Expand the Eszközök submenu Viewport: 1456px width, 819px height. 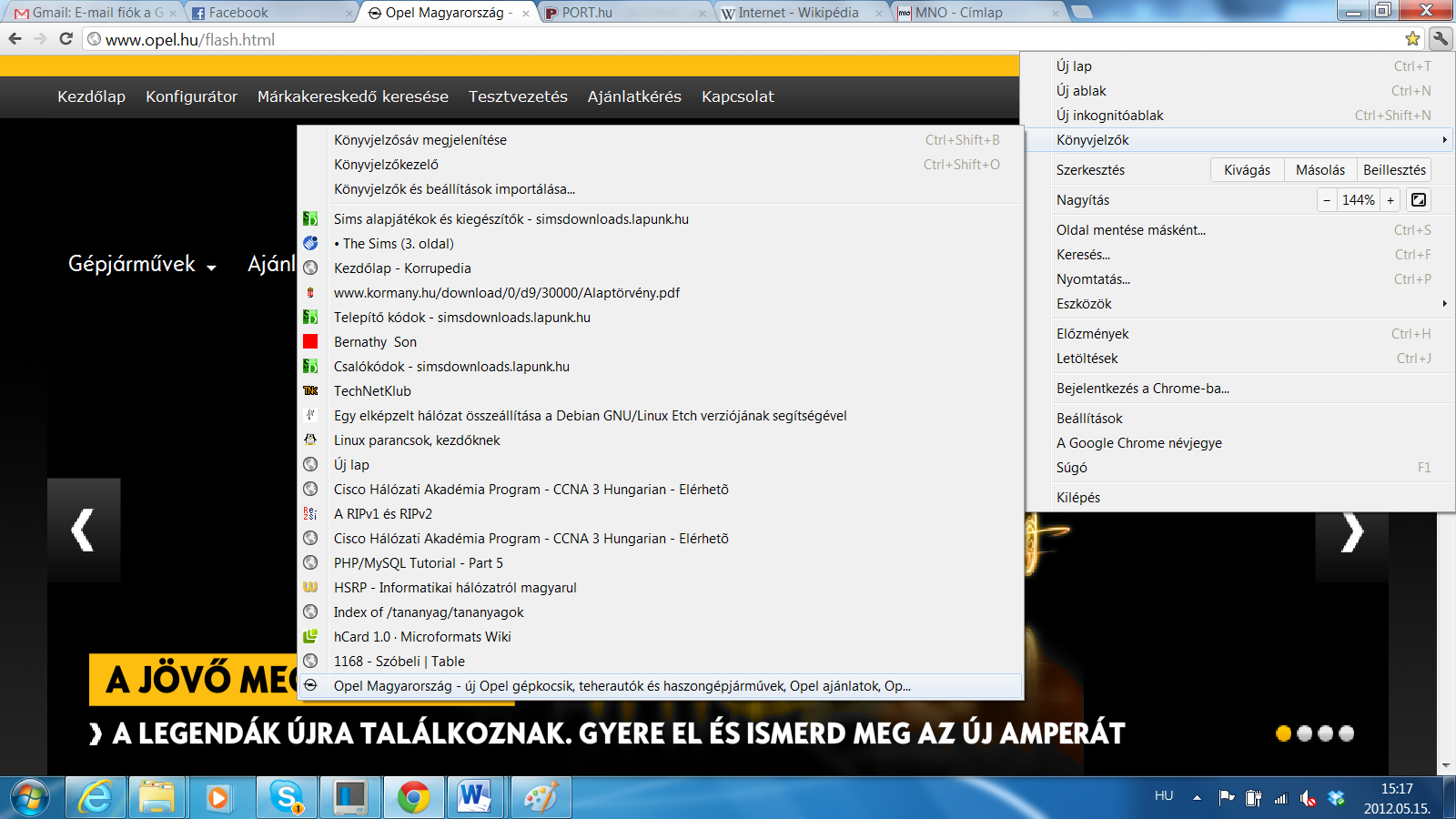point(1239,304)
